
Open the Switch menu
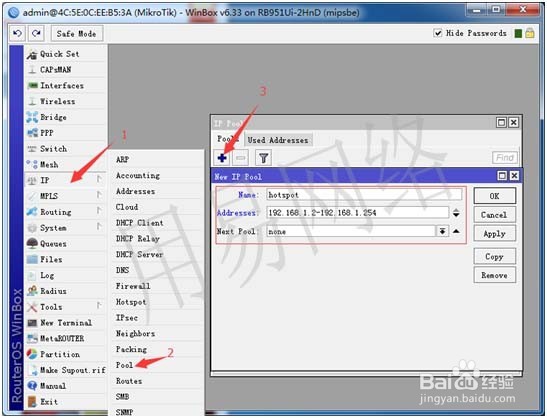coord(66,149)
